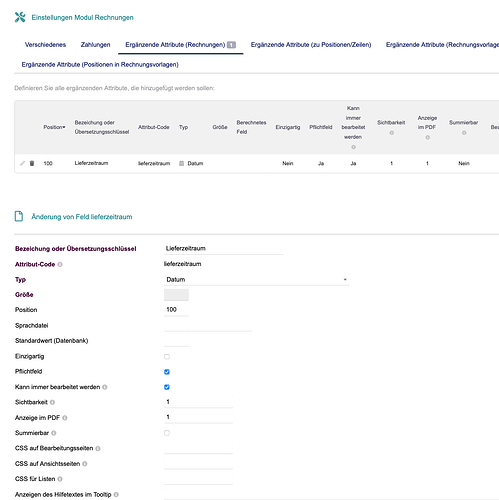Enable the Einzigartig checkbox
The height and width of the screenshot is (500, 499).
[167, 357]
